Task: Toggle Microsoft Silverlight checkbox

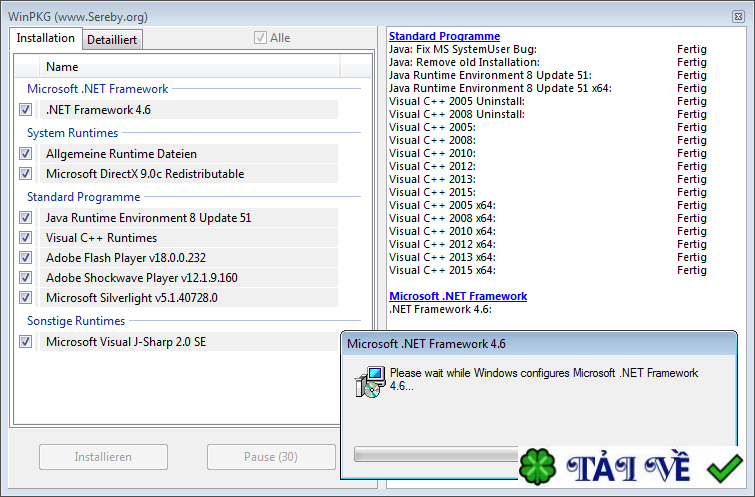Action: pos(26,298)
